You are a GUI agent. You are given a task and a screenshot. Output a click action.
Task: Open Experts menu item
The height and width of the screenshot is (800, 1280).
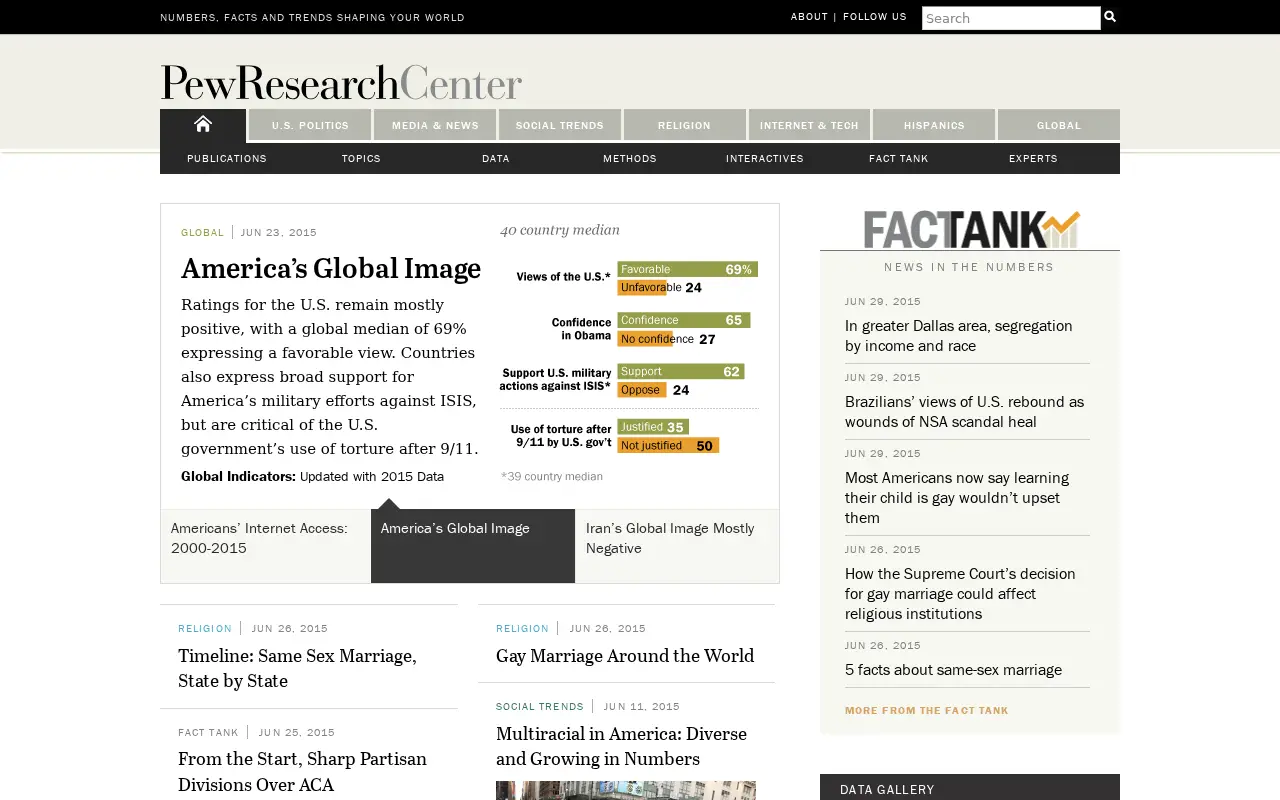tap(1033, 158)
